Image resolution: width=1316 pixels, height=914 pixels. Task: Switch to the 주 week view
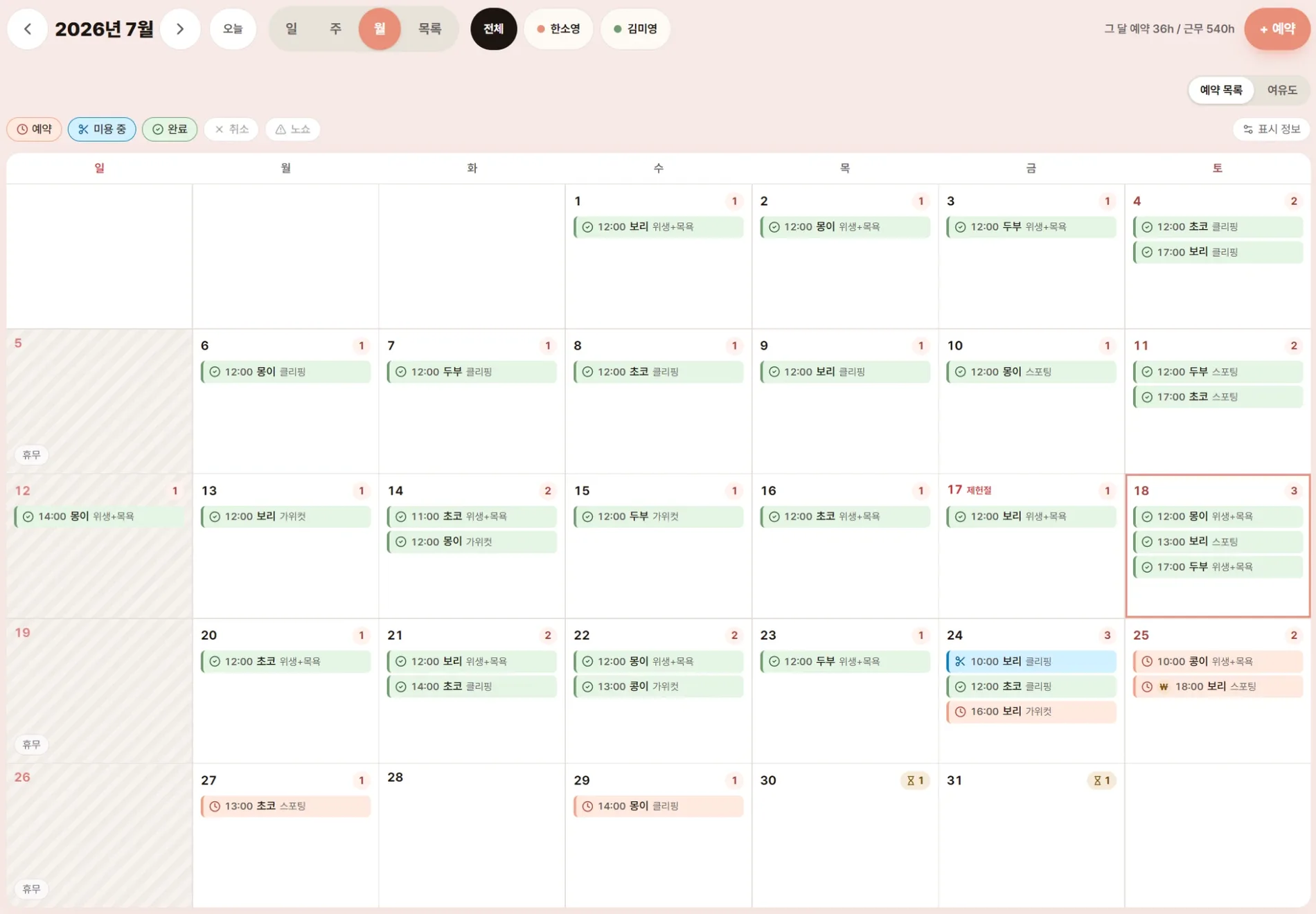(x=335, y=29)
